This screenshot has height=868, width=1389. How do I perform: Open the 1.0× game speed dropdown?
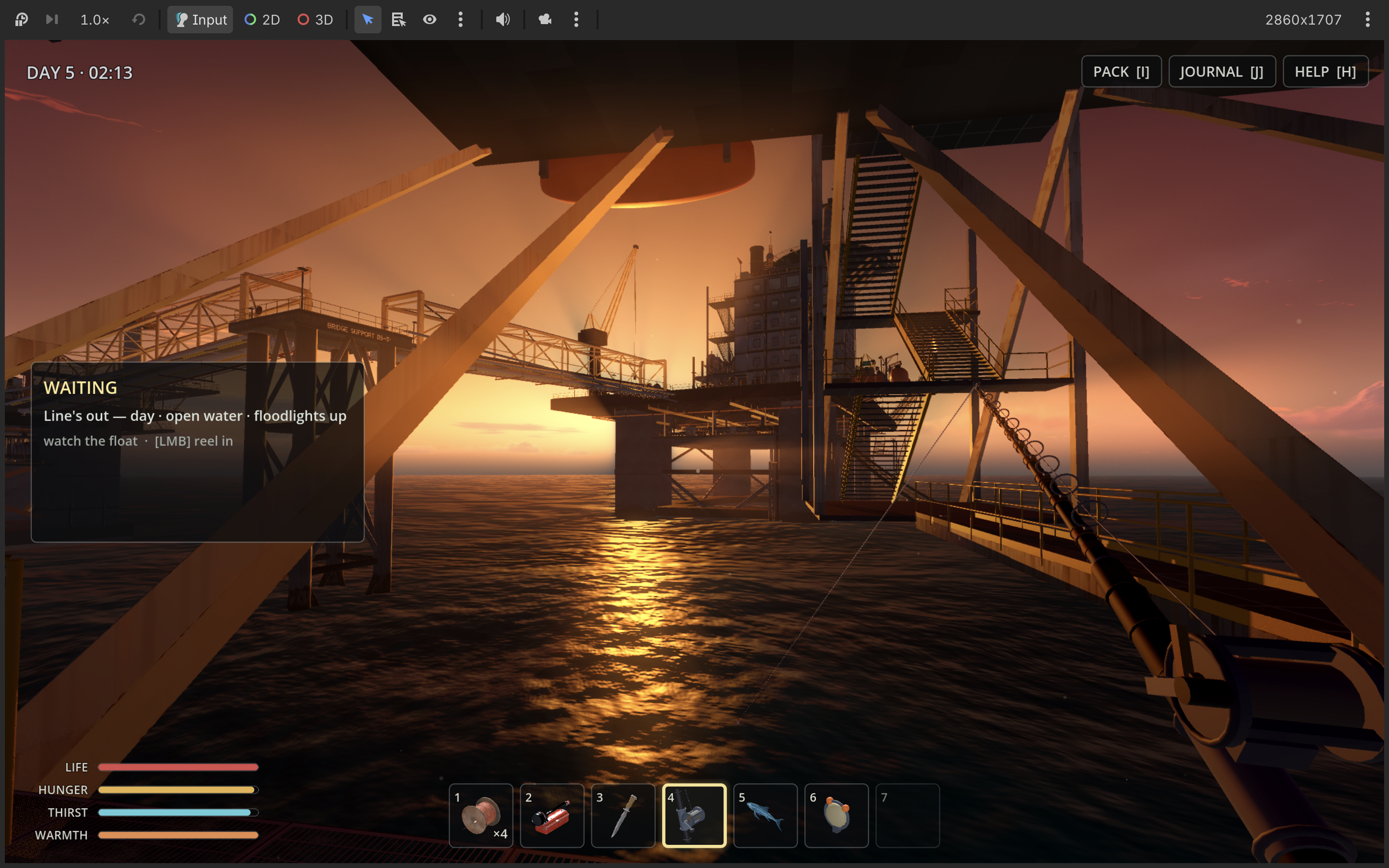[x=95, y=19]
